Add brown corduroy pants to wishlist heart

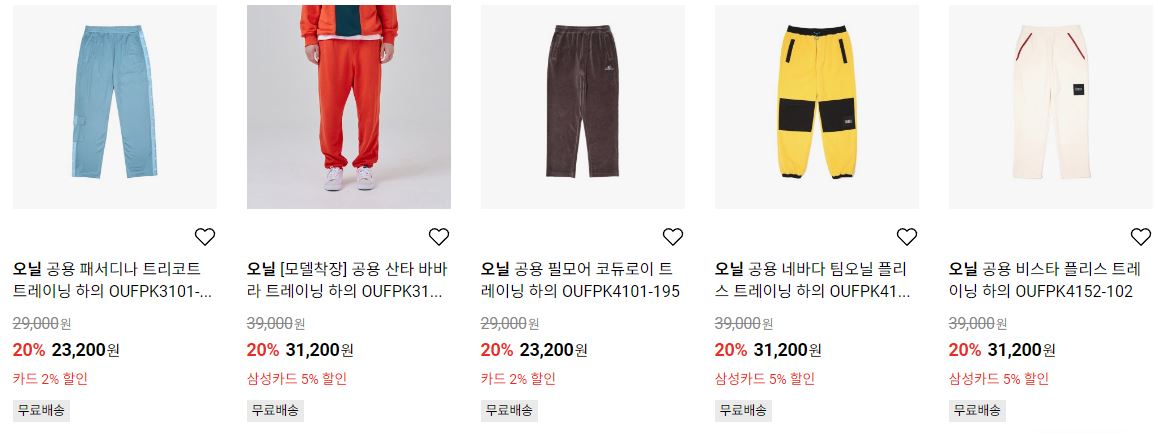coord(673,236)
